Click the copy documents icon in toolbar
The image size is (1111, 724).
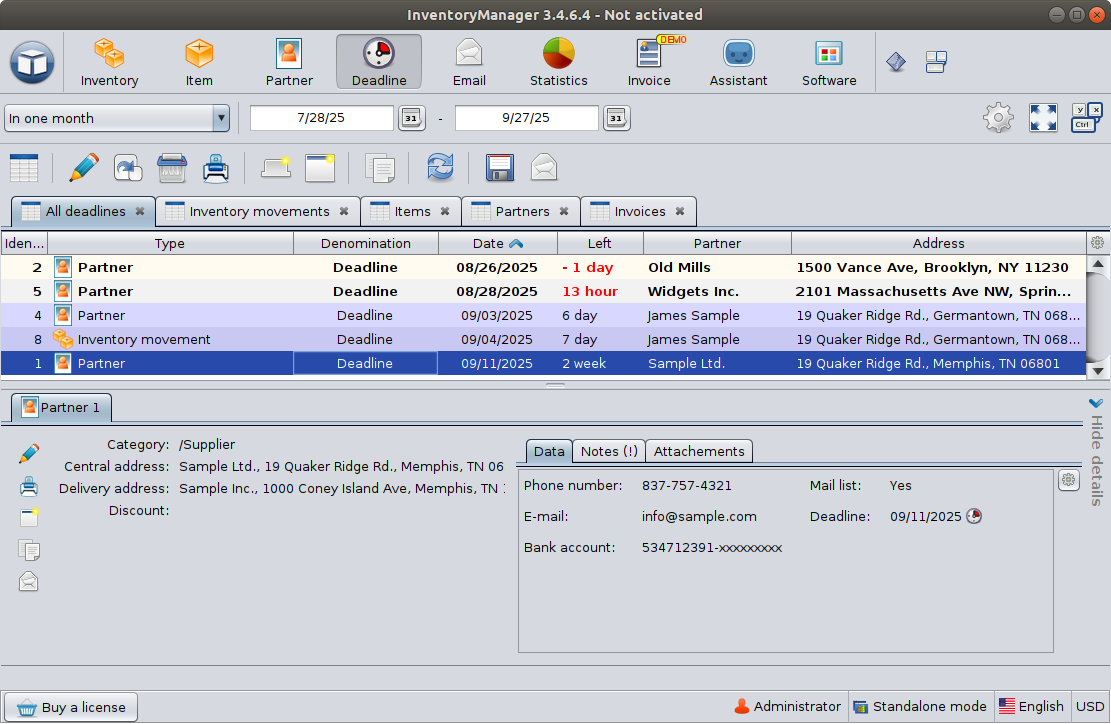[x=380, y=169]
